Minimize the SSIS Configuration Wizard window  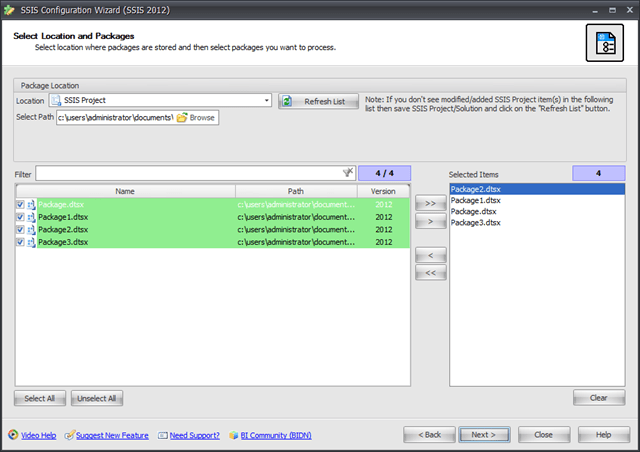(595, 10)
